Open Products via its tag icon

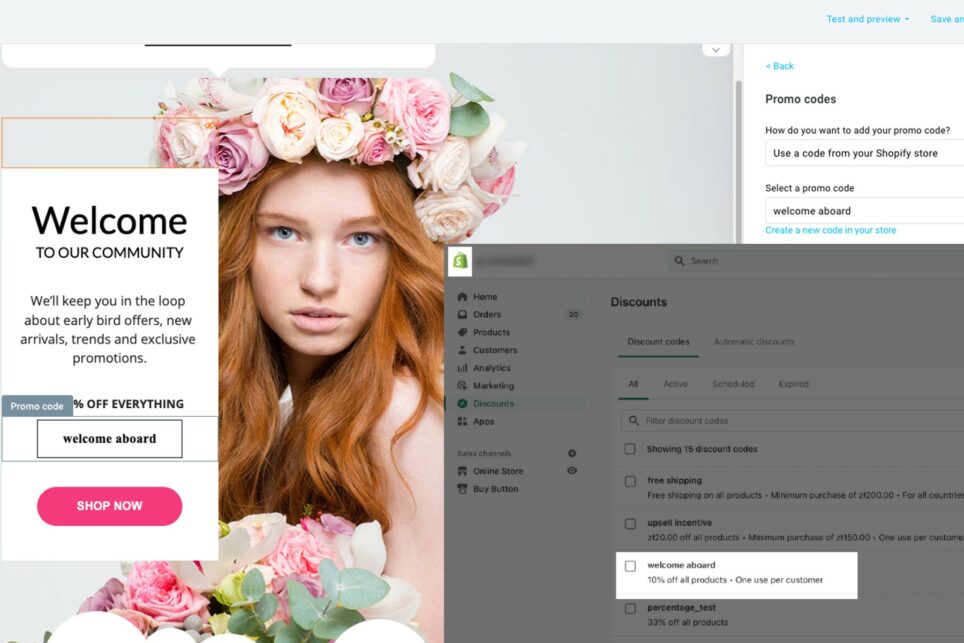463,332
